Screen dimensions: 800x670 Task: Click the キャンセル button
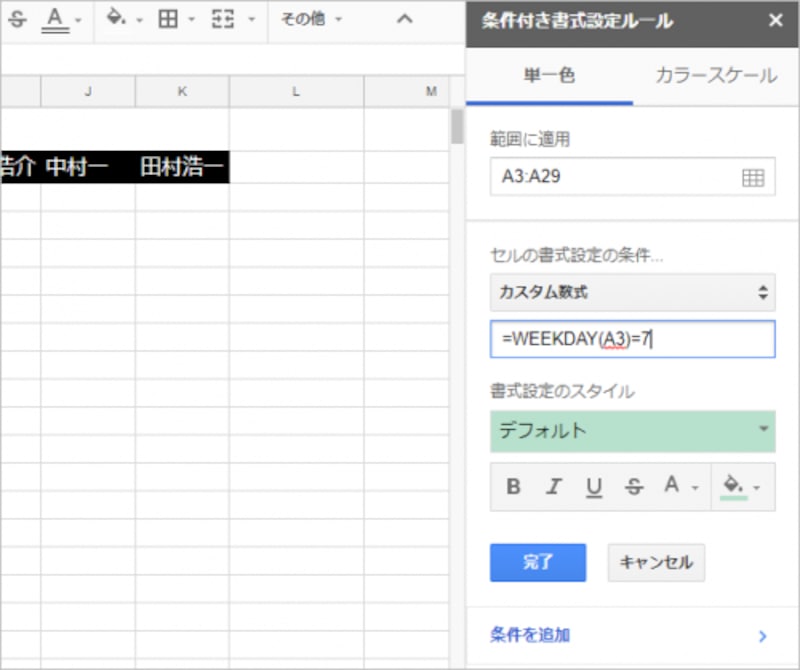point(656,562)
